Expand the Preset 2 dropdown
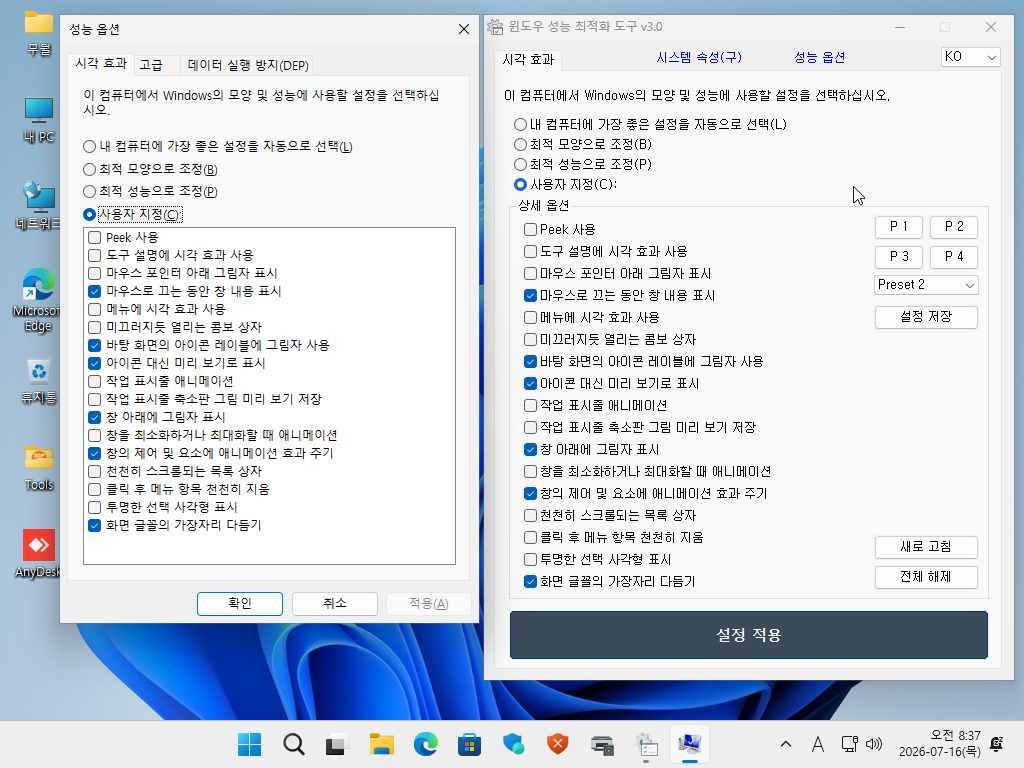Image resolution: width=1024 pixels, height=768 pixels. pos(926,285)
